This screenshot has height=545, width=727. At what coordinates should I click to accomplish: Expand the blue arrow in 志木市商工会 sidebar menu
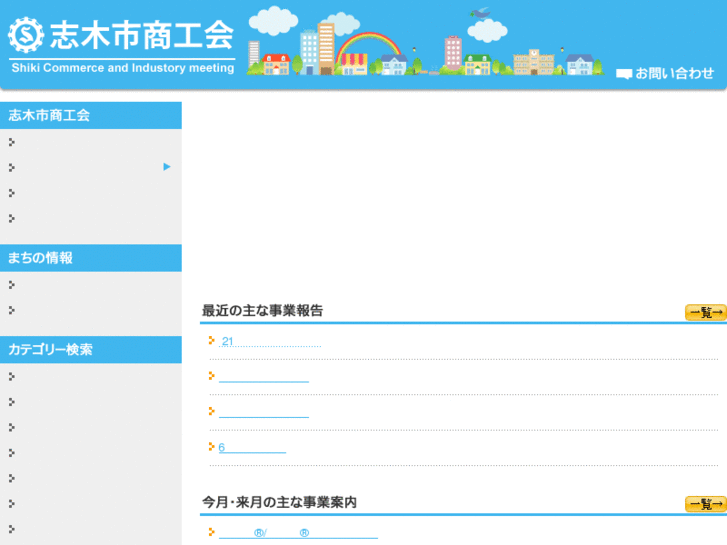pos(167,167)
